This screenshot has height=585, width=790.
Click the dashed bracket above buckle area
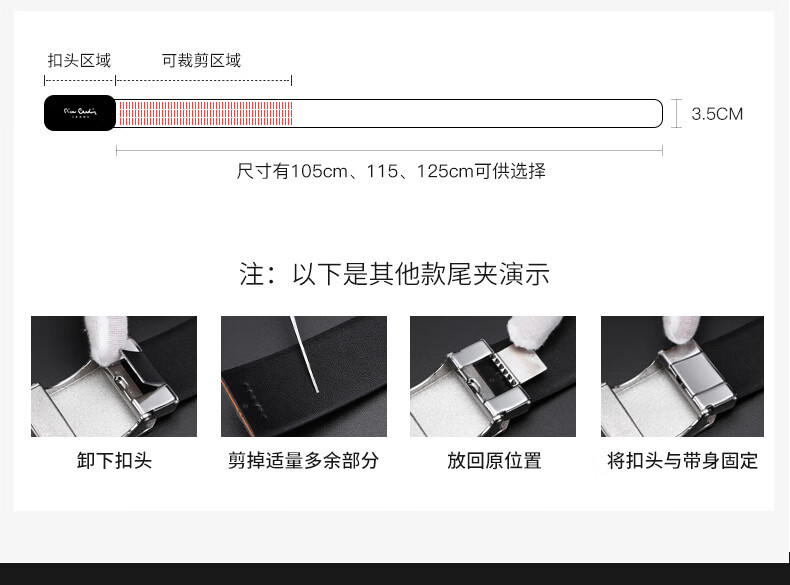(80, 80)
